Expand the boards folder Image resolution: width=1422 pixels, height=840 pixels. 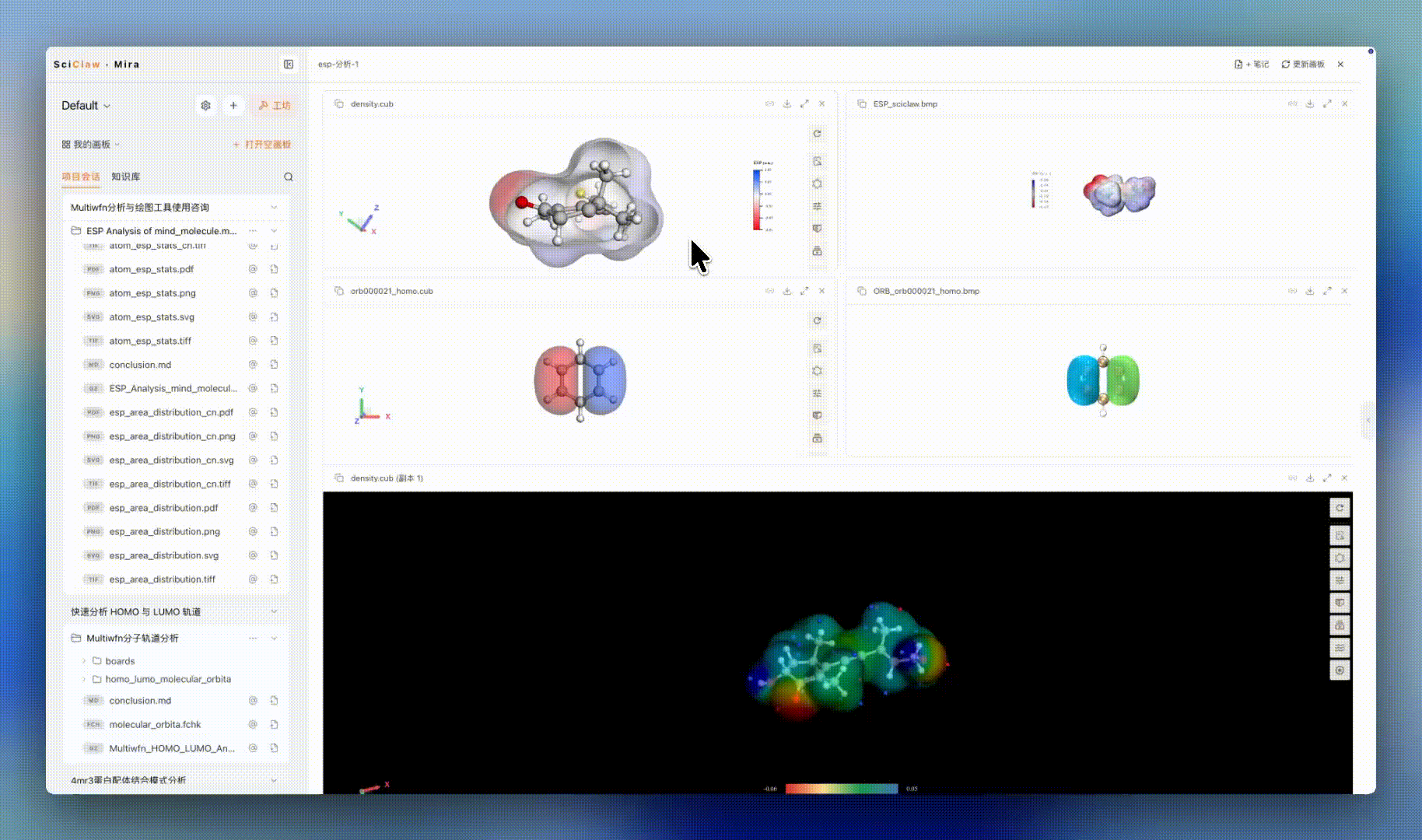click(x=84, y=661)
